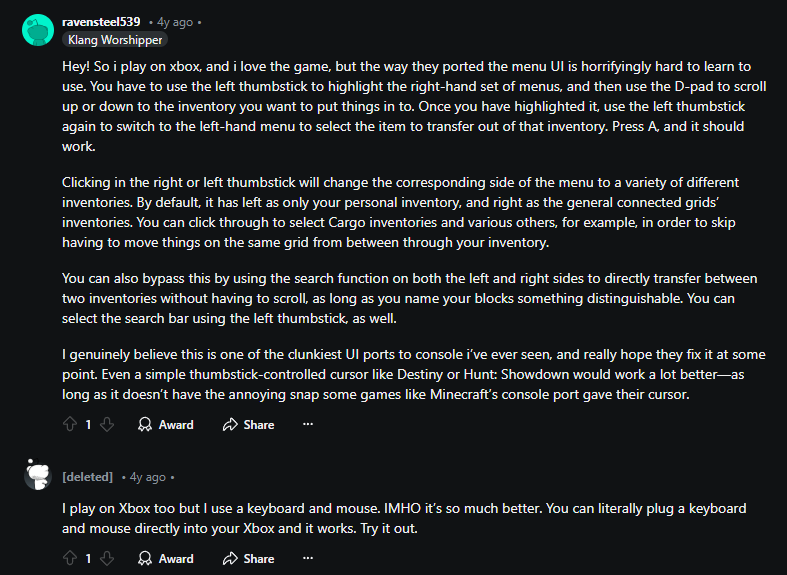Downvote ravensteel539's comment
This screenshot has height=575, width=787.
coord(107,425)
